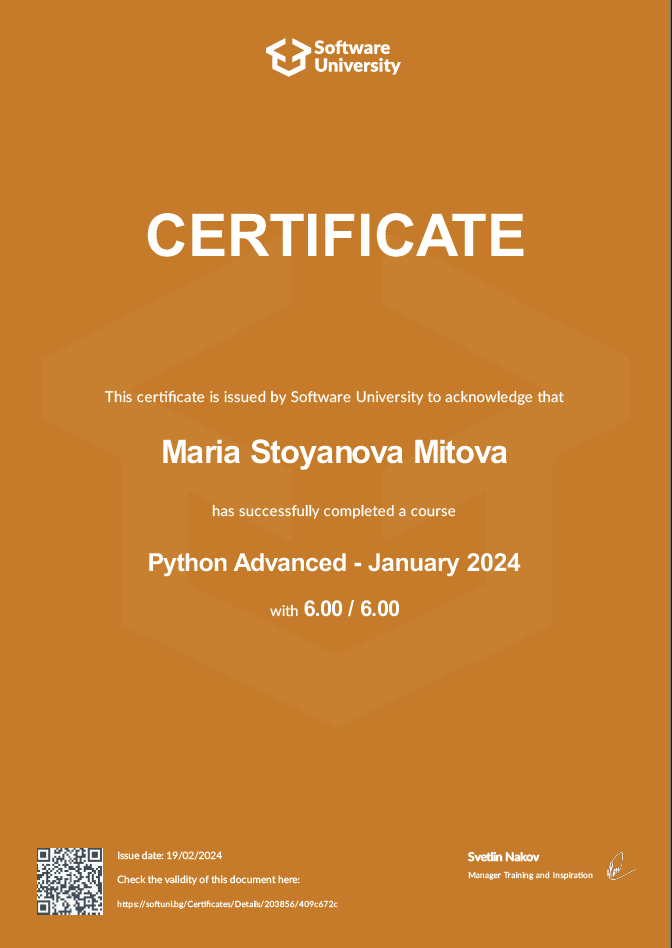Click the Manager Training and Inspiration title
672x948 pixels.
point(530,875)
